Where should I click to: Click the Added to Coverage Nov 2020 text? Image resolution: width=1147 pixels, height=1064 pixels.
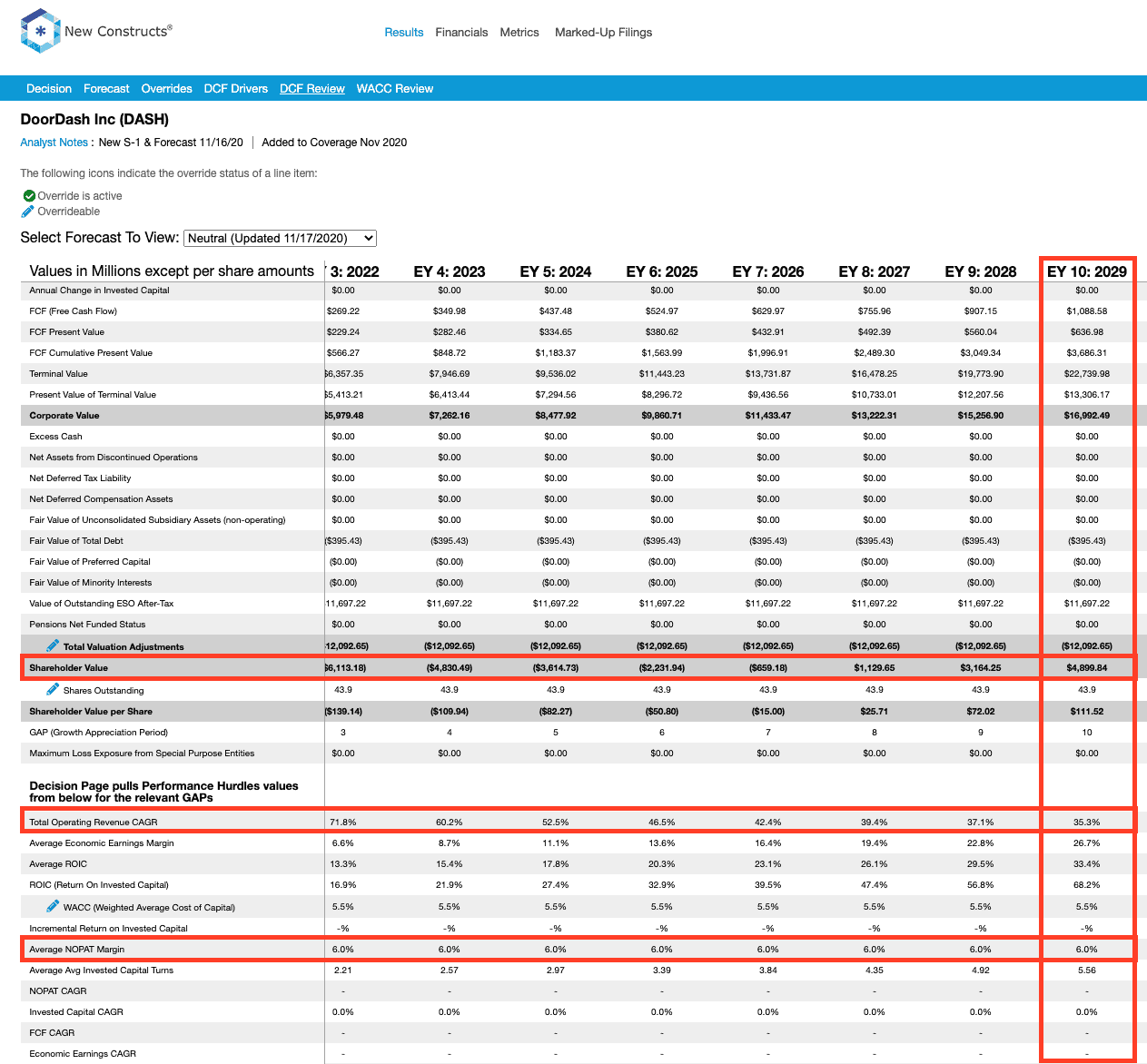334,143
